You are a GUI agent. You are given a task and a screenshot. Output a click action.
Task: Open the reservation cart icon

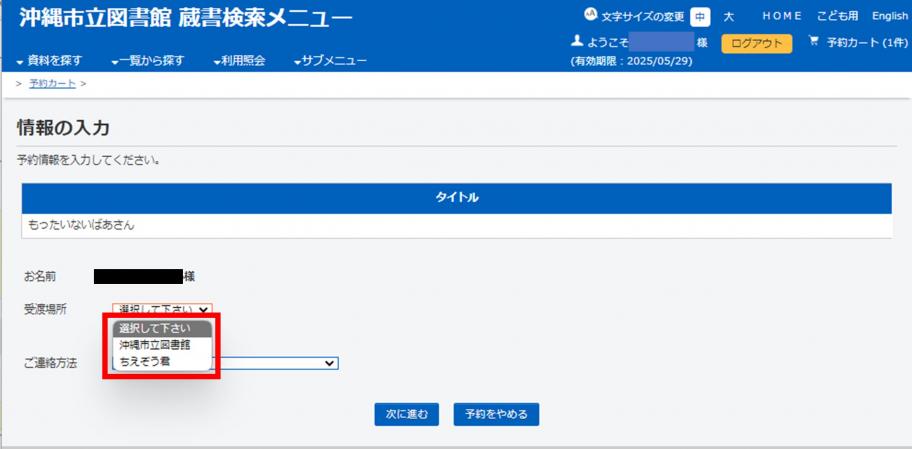click(814, 41)
